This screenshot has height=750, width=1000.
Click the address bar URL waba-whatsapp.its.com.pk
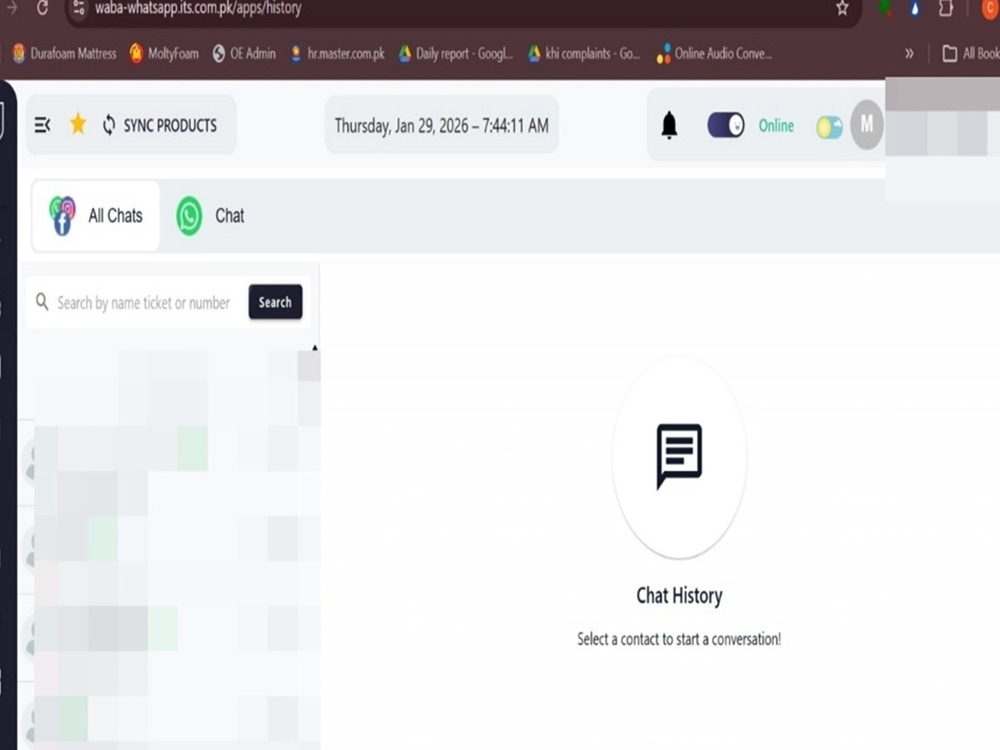point(198,8)
